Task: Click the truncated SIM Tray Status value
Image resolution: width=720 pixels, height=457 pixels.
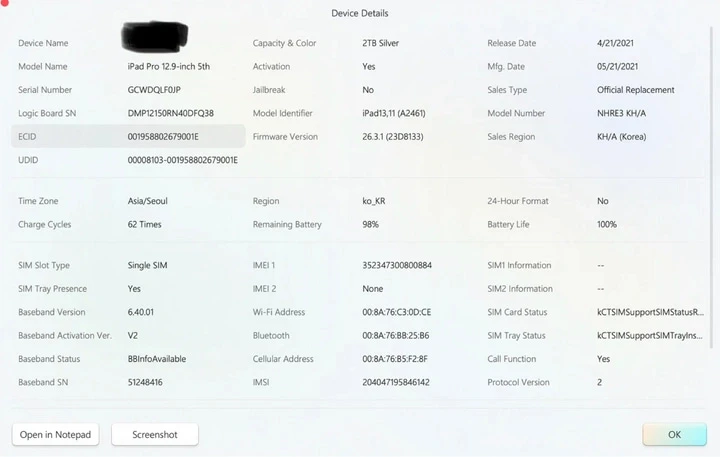Action: (x=649, y=335)
